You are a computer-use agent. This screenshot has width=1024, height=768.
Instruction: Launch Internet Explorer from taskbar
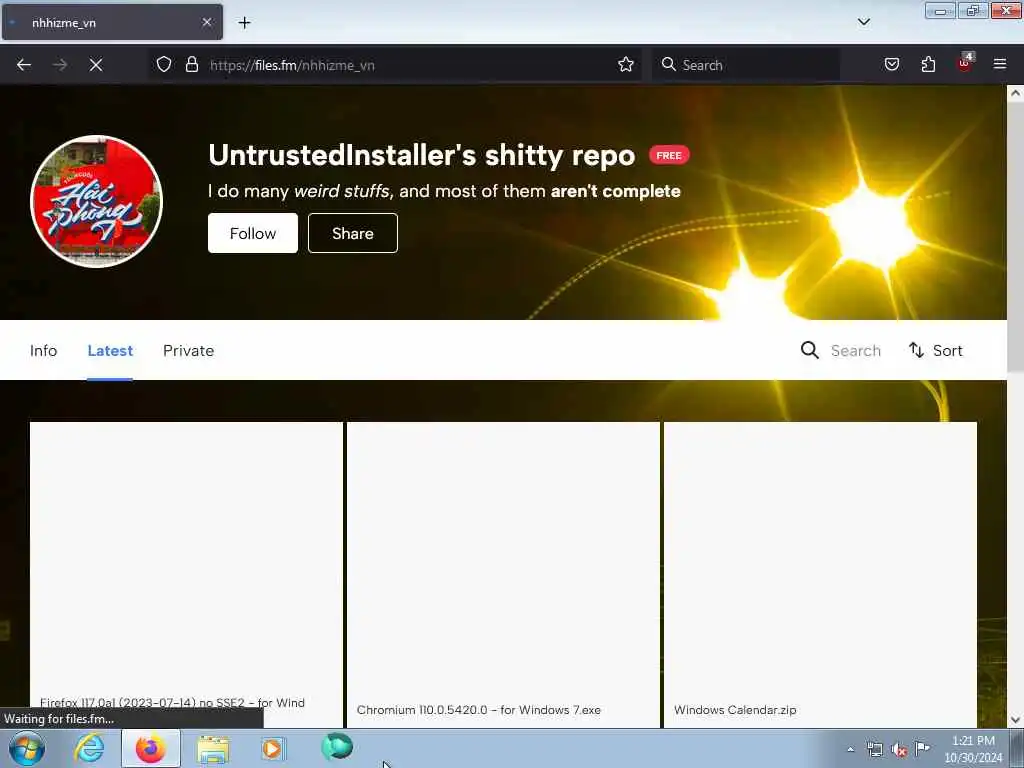[89, 748]
